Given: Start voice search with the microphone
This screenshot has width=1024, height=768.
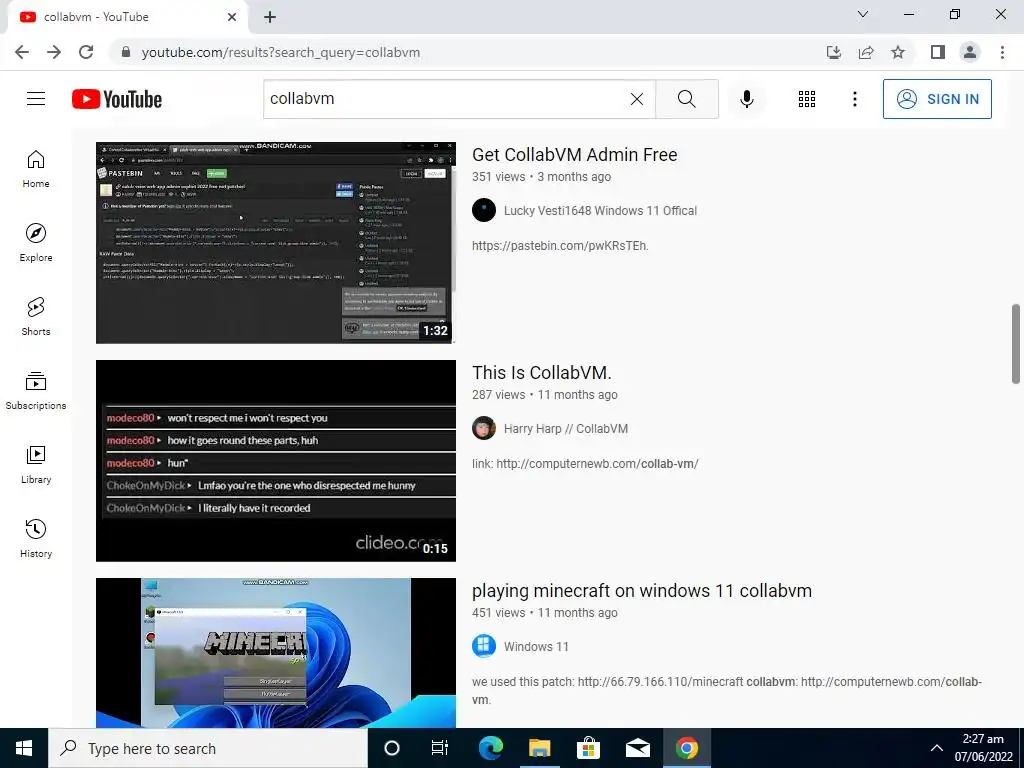Looking at the screenshot, I should (x=746, y=99).
